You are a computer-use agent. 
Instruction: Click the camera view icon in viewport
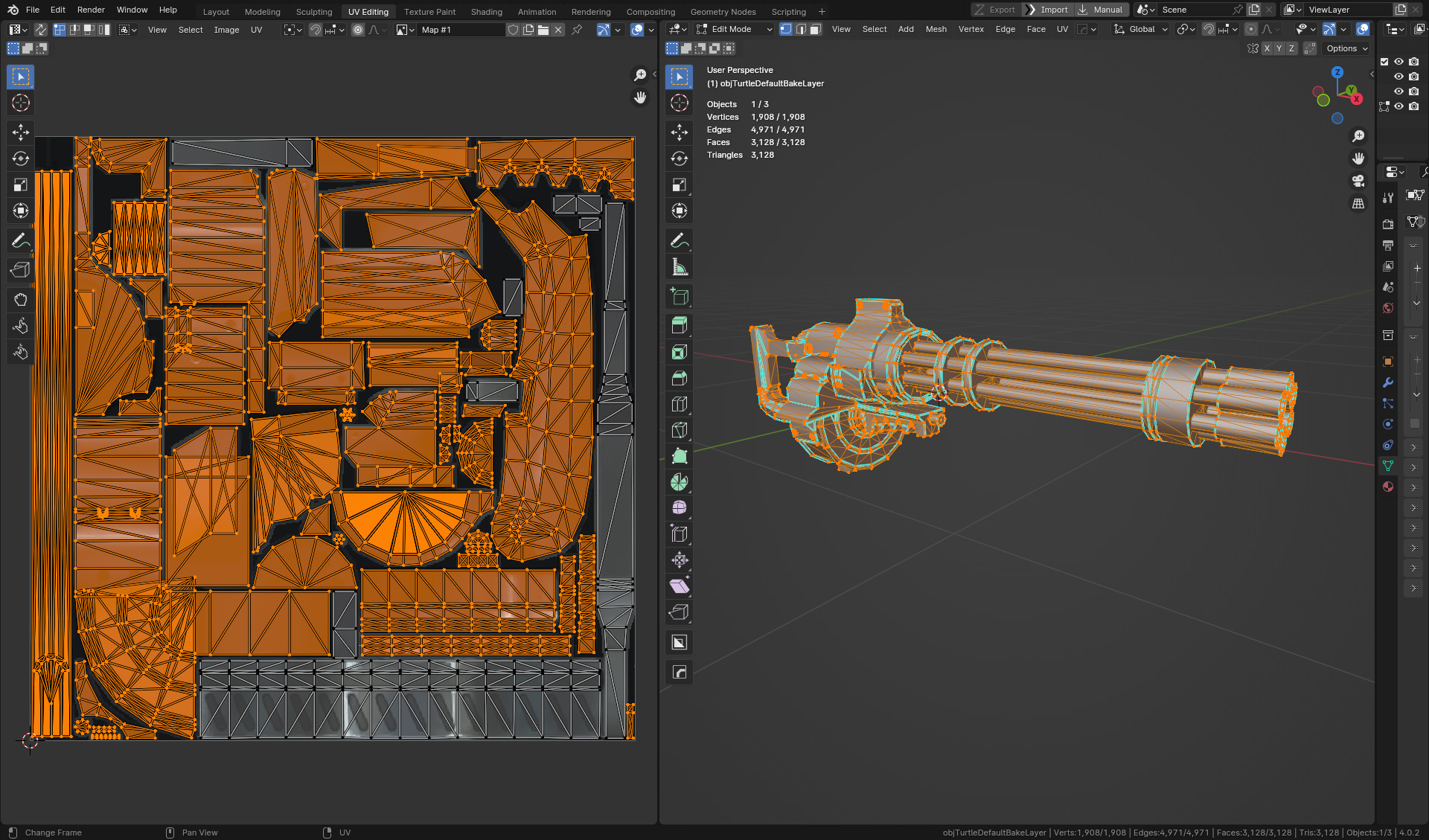[1358, 181]
